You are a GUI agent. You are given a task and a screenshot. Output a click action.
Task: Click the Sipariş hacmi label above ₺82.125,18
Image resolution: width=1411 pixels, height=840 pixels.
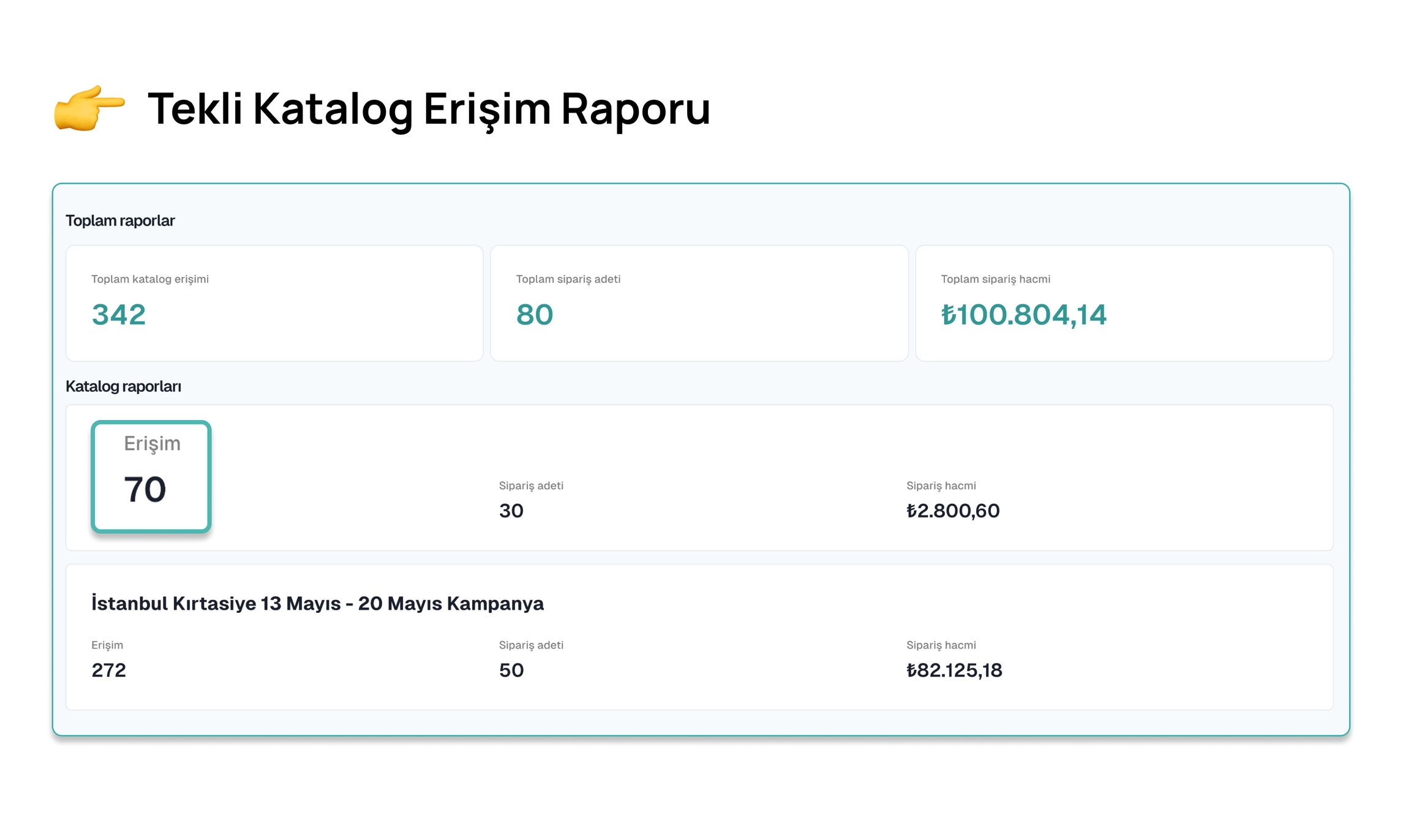pyautogui.click(x=941, y=645)
